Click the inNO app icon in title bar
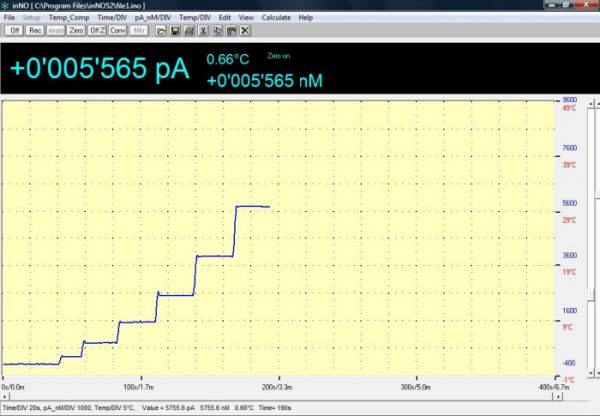Image resolution: width=600 pixels, height=416 pixels. [5, 5]
